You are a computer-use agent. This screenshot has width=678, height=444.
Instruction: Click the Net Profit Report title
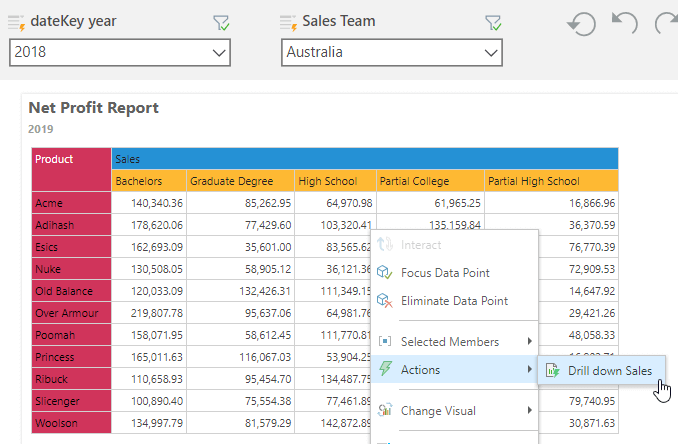pyautogui.click(x=93, y=108)
